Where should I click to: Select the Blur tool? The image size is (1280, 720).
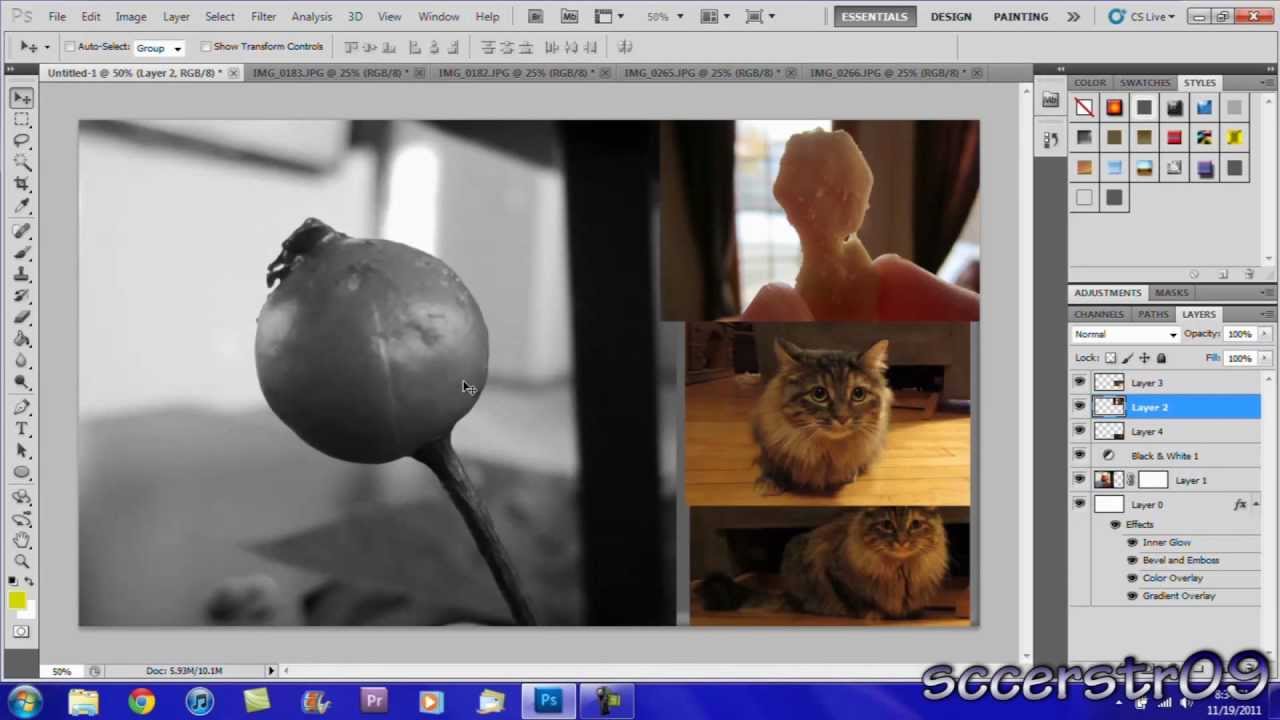tap(22, 362)
